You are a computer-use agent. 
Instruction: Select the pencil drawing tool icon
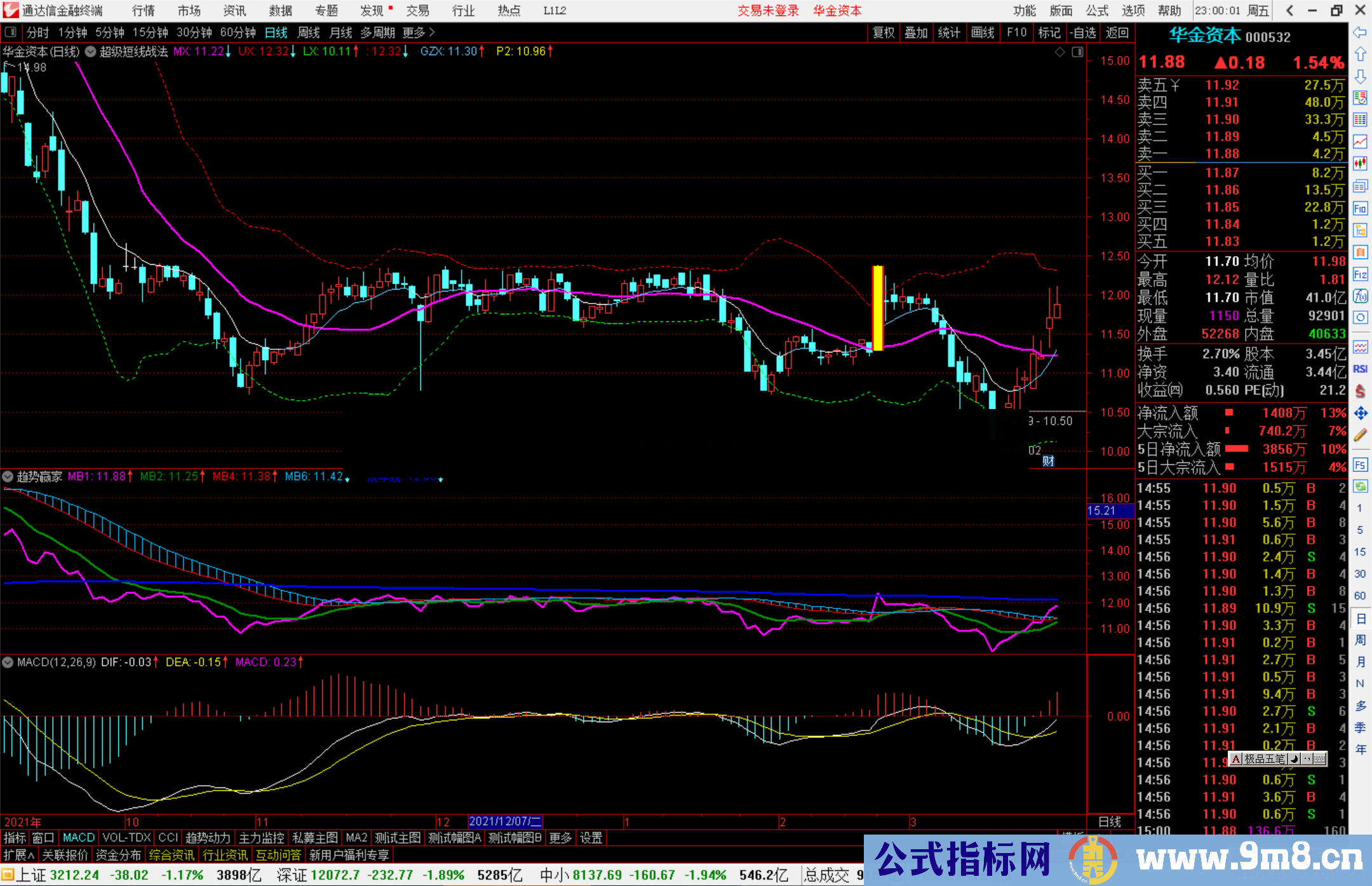[x=1360, y=435]
